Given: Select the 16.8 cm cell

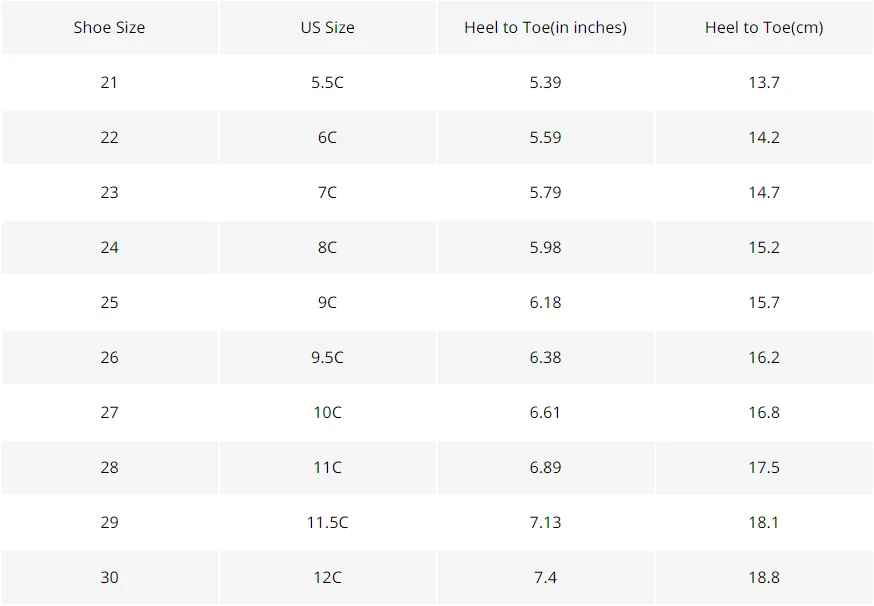Looking at the screenshot, I should tap(764, 413).
